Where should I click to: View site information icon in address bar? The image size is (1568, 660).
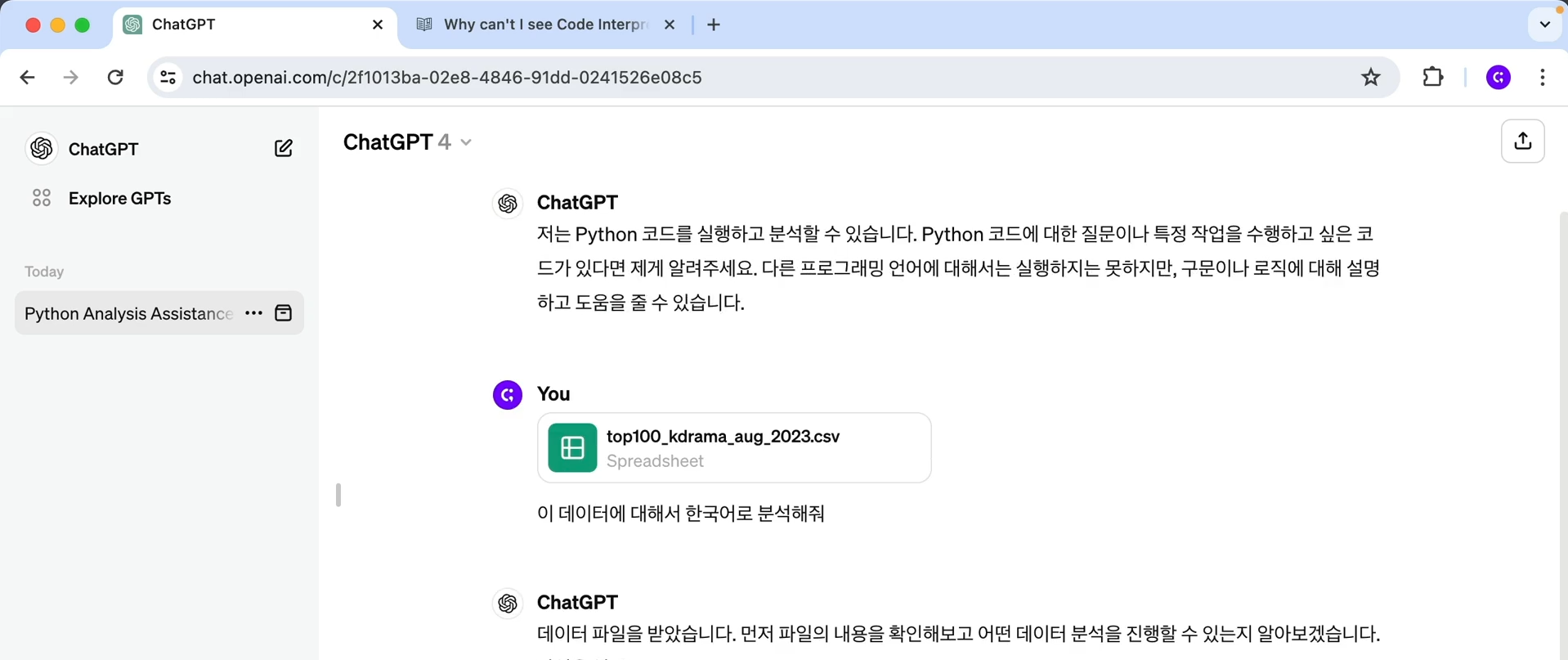(x=168, y=77)
